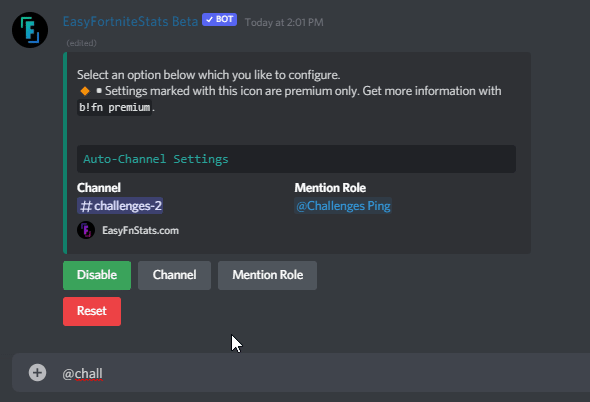This screenshot has height=402, width=590.
Task: Click the hash symbol in challenges-2 mention
Action: click(x=86, y=206)
